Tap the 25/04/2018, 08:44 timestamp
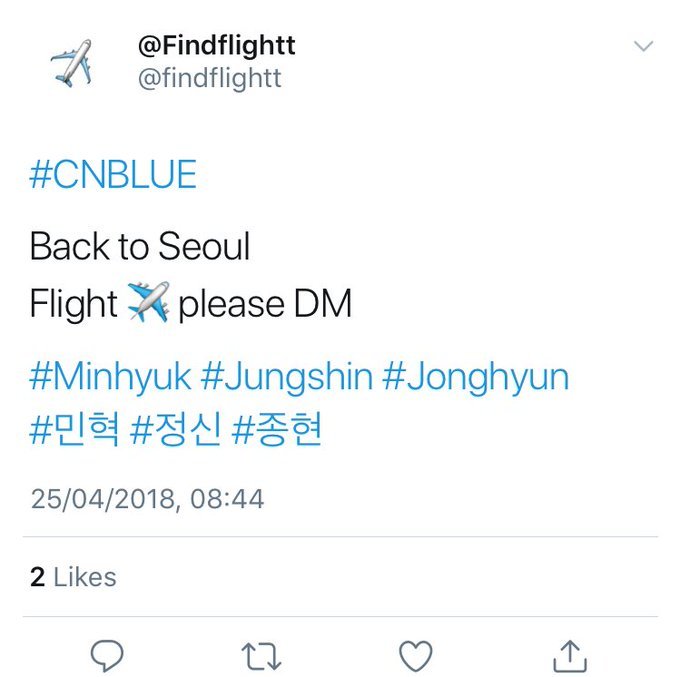The image size is (680, 677). (147, 499)
